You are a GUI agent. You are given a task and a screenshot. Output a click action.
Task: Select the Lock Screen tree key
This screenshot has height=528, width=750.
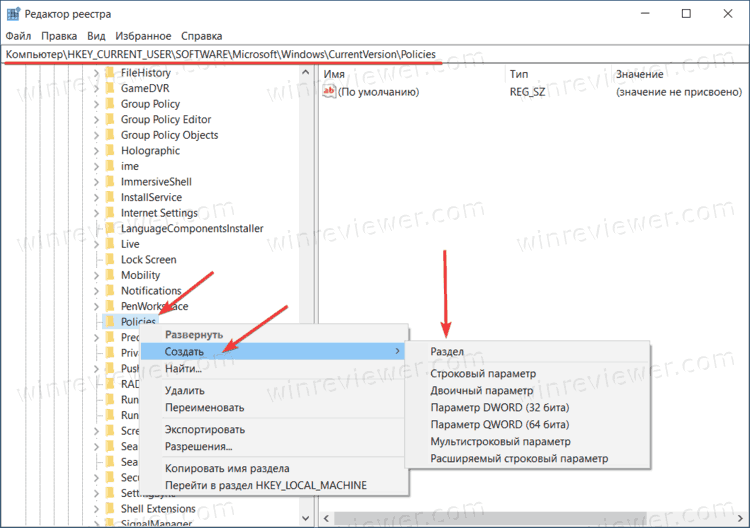point(148,260)
